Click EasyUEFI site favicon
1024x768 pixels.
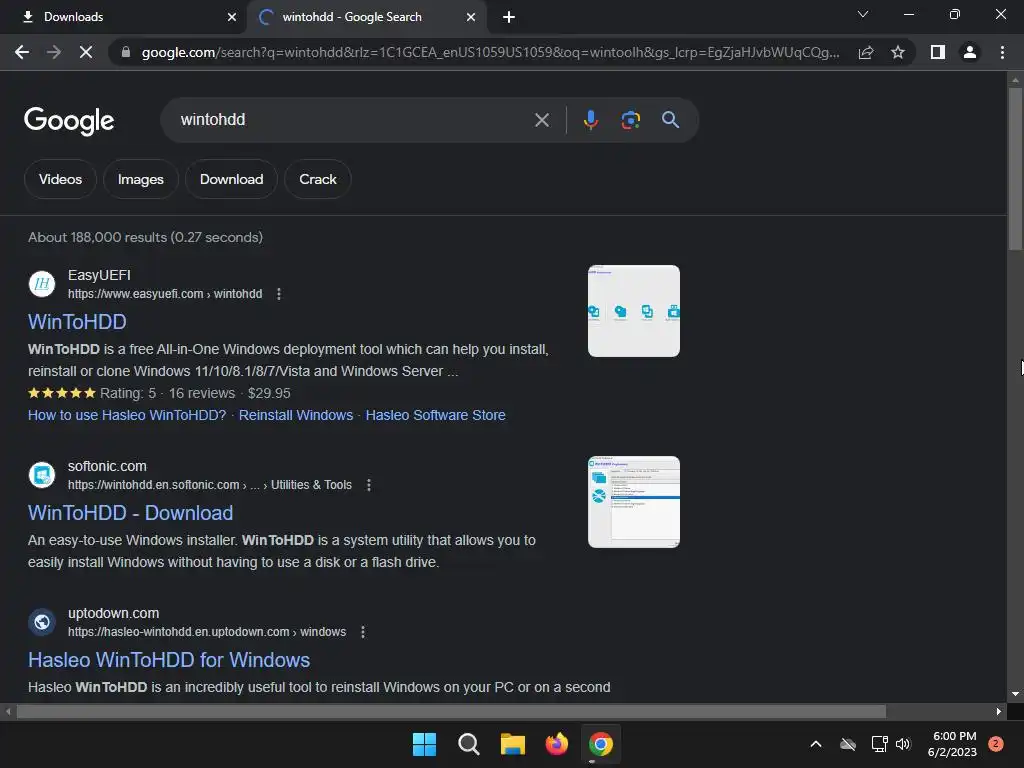tap(42, 284)
